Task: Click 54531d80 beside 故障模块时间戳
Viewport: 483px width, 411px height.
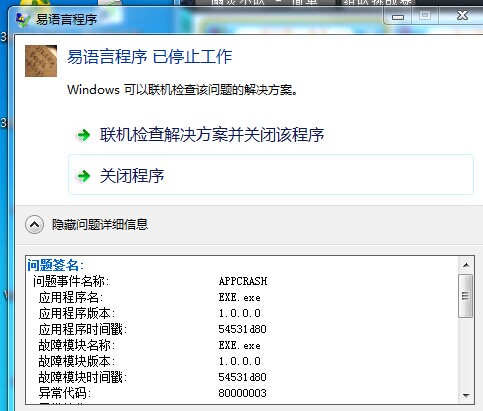Action: coord(242,377)
